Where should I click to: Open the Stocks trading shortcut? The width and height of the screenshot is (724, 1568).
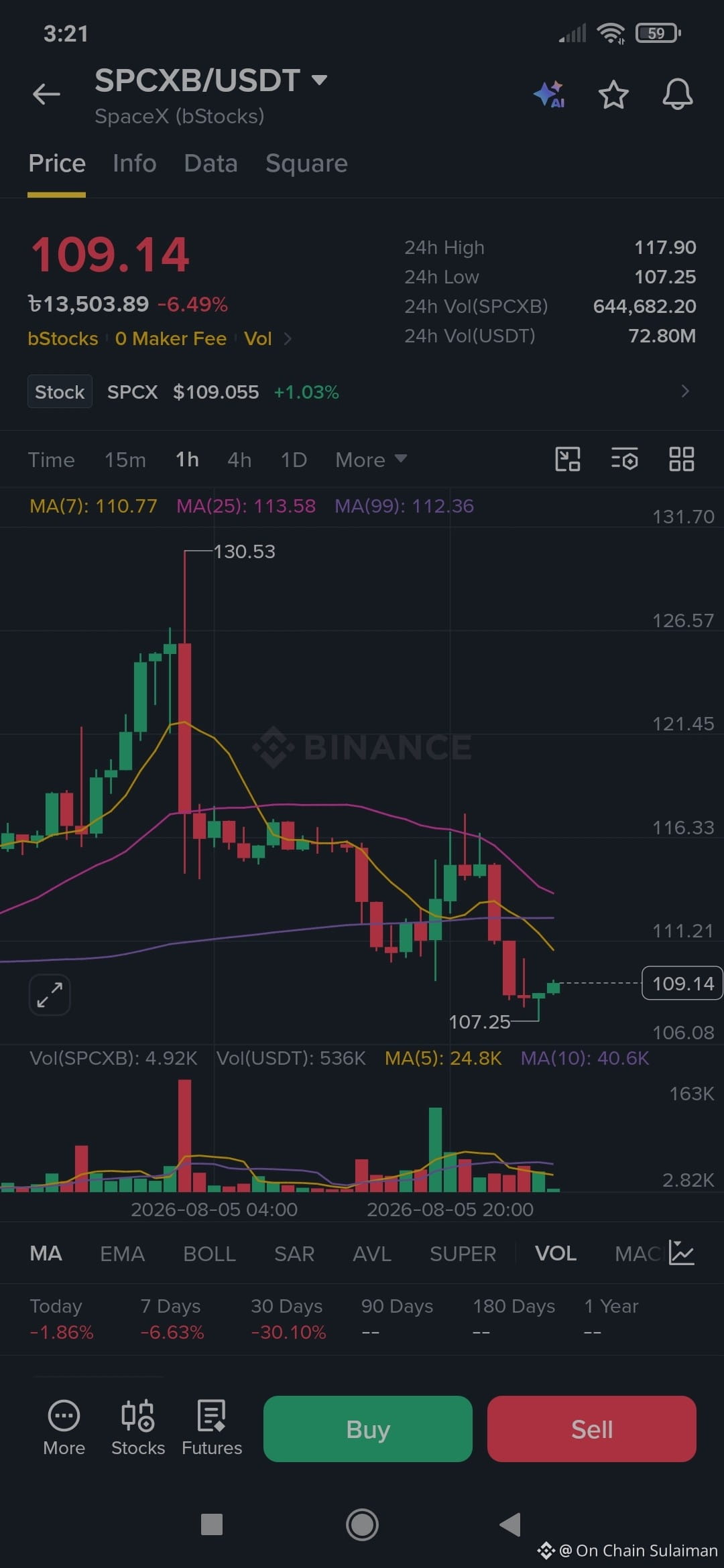[x=138, y=1428]
